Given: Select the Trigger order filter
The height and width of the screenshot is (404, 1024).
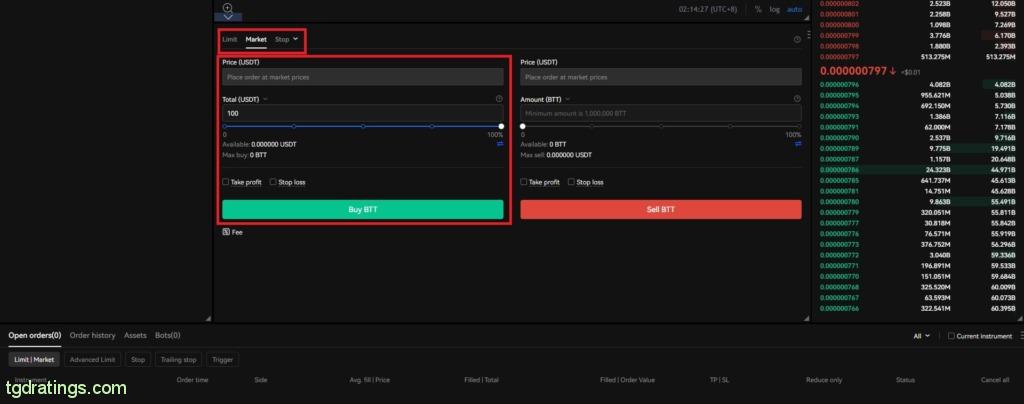Looking at the screenshot, I should coord(222,360).
